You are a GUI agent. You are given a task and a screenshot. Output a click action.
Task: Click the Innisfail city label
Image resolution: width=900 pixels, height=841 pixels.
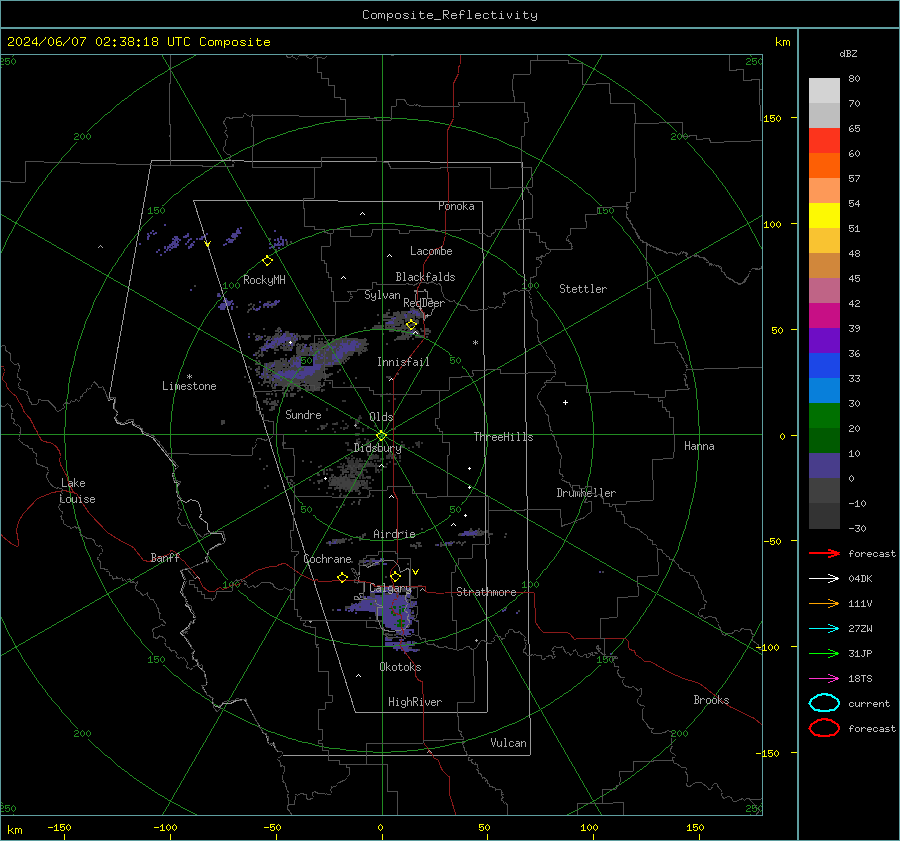click(403, 362)
